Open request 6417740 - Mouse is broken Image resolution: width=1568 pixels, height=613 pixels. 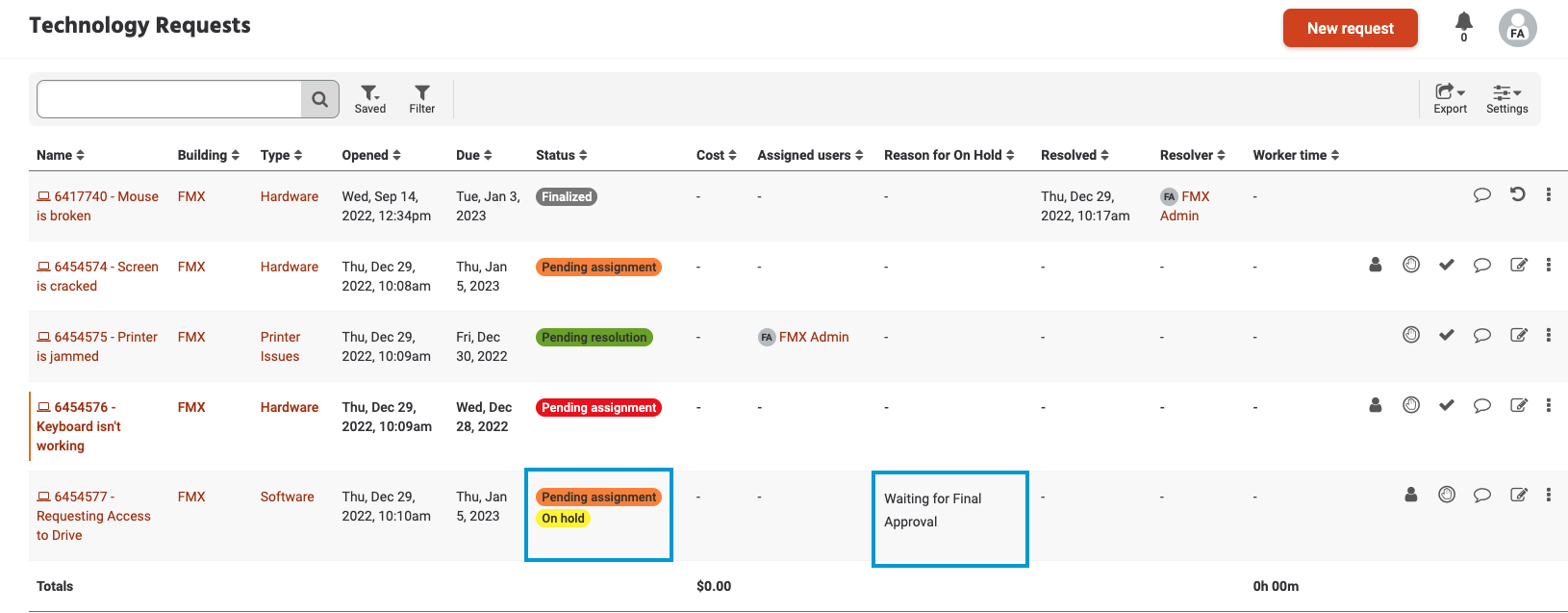click(97, 206)
